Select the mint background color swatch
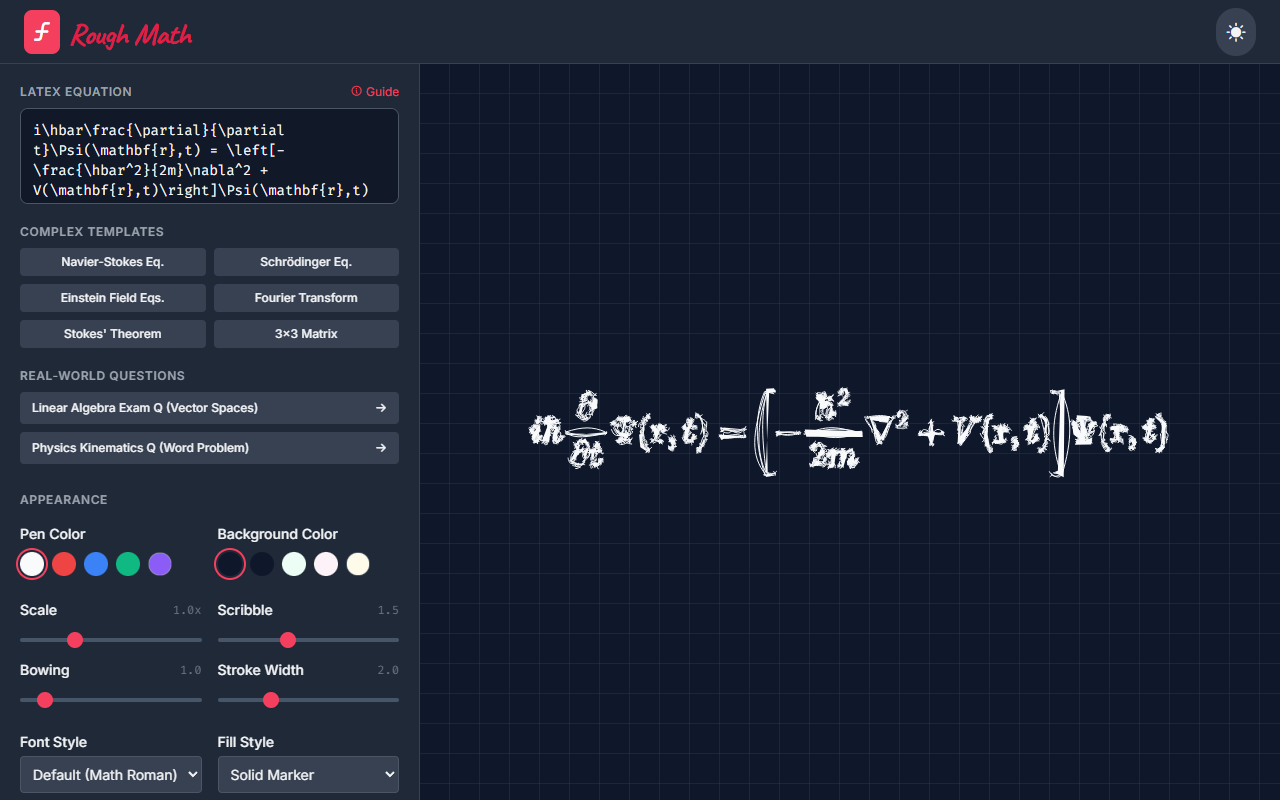The height and width of the screenshot is (800, 1280). coord(294,564)
